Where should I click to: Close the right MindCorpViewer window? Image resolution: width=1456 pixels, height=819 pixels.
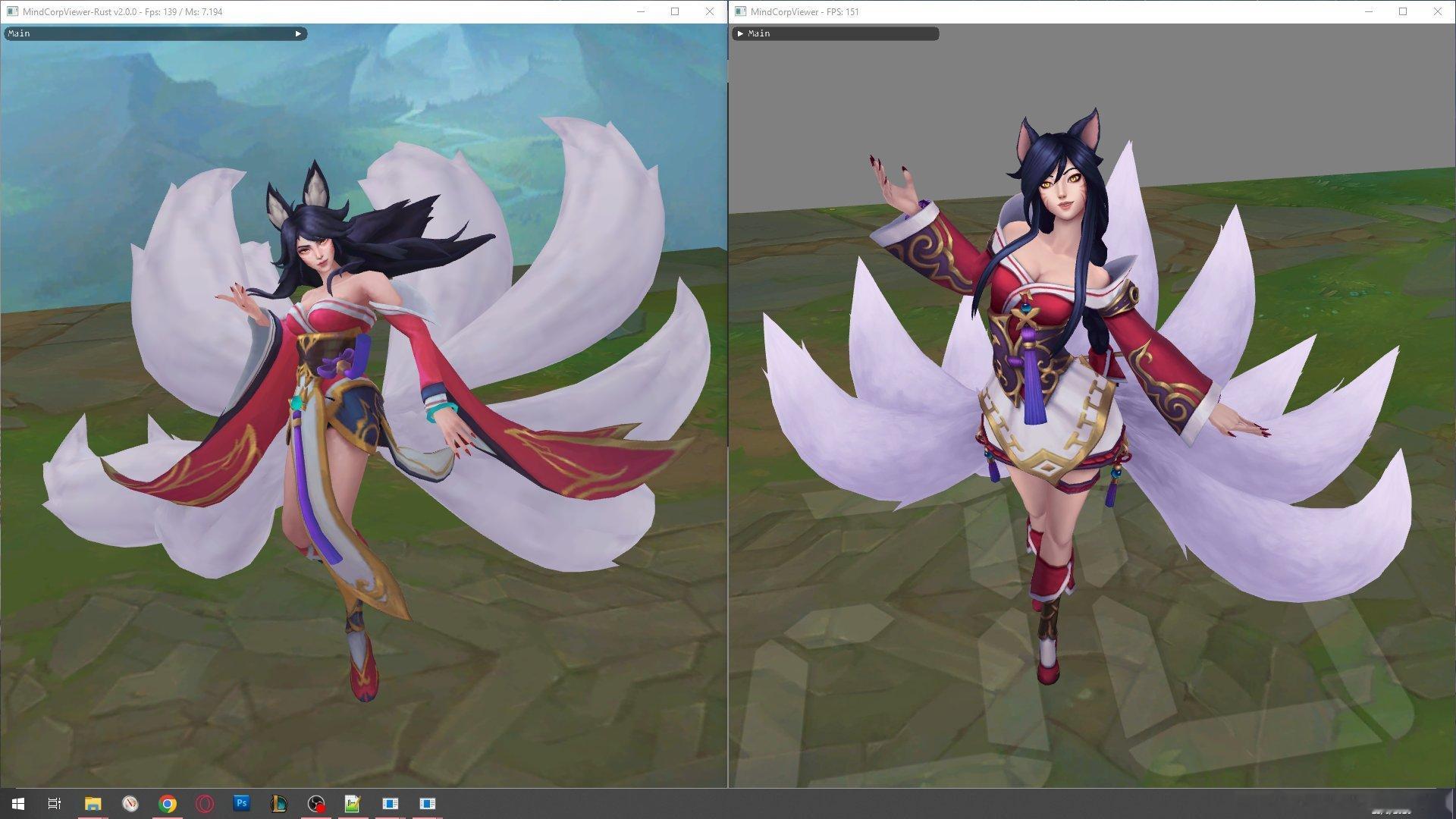(1438, 11)
